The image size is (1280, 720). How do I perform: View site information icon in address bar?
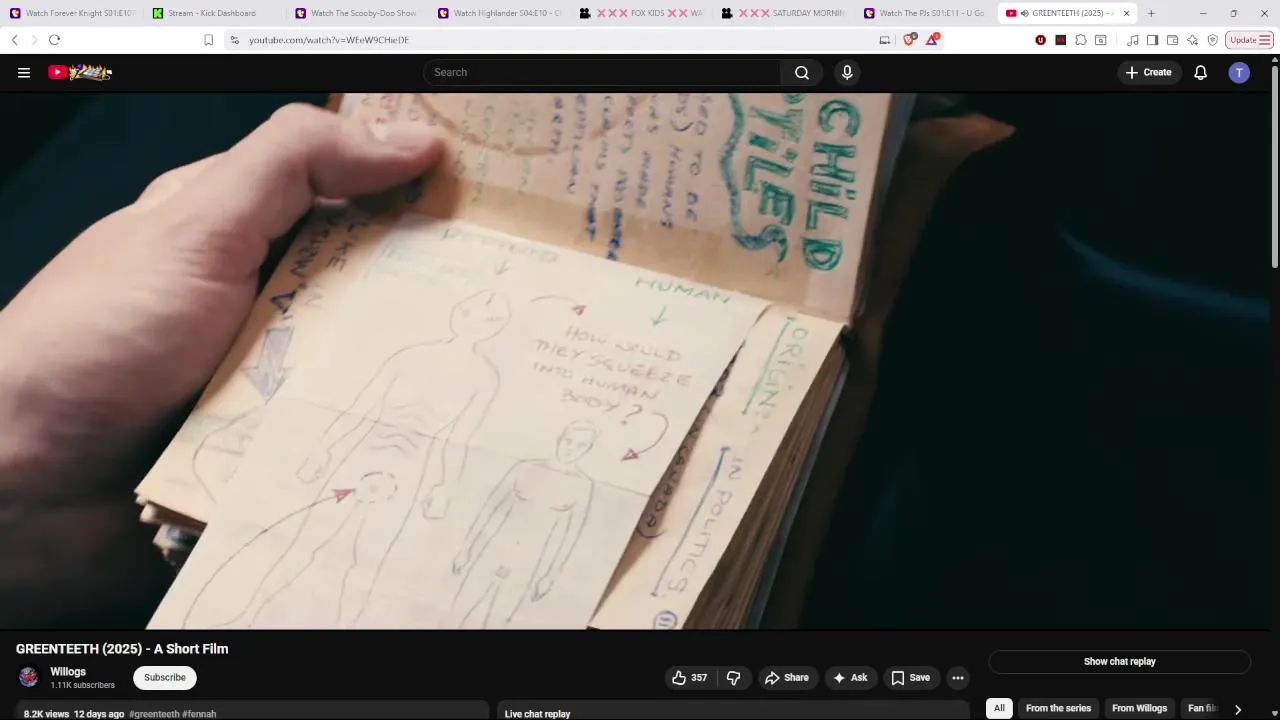(234, 40)
